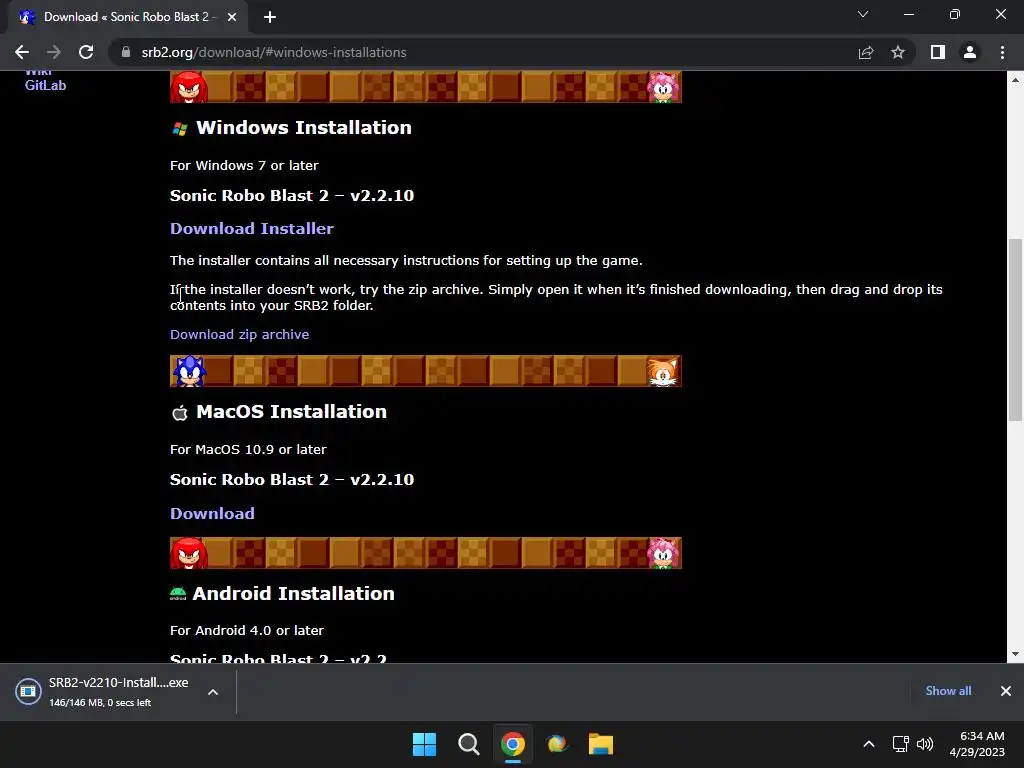The width and height of the screenshot is (1024, 768).
Task: Click the page scrollbar thumb
Action: [x=1015, y=330]
